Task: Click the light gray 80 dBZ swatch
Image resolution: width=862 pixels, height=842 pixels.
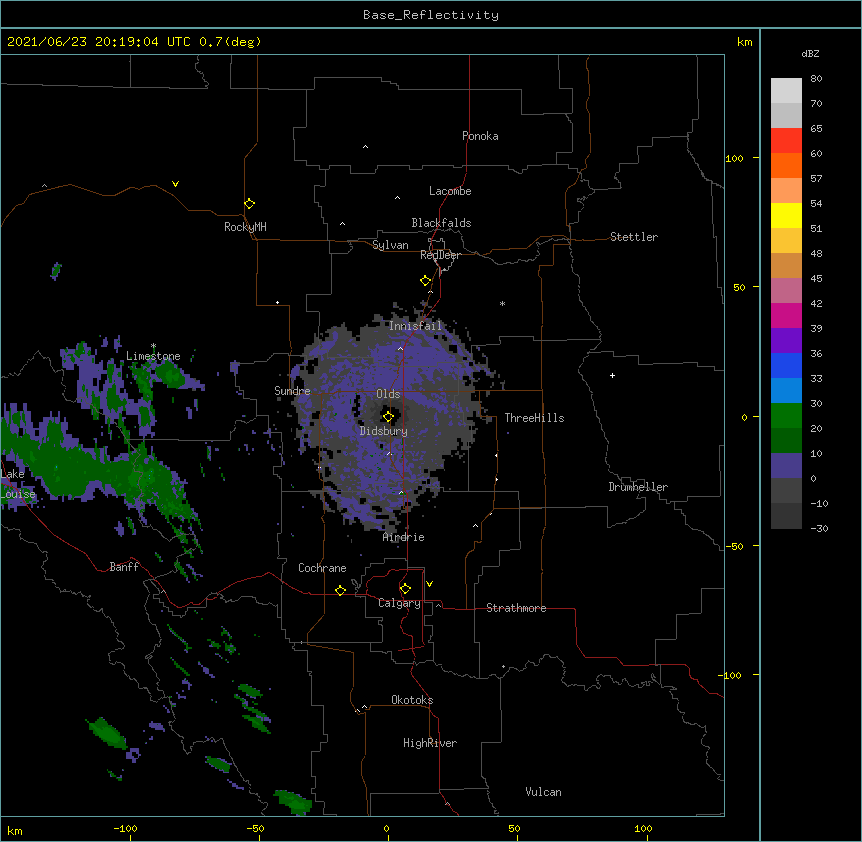Action: [786, 90]
